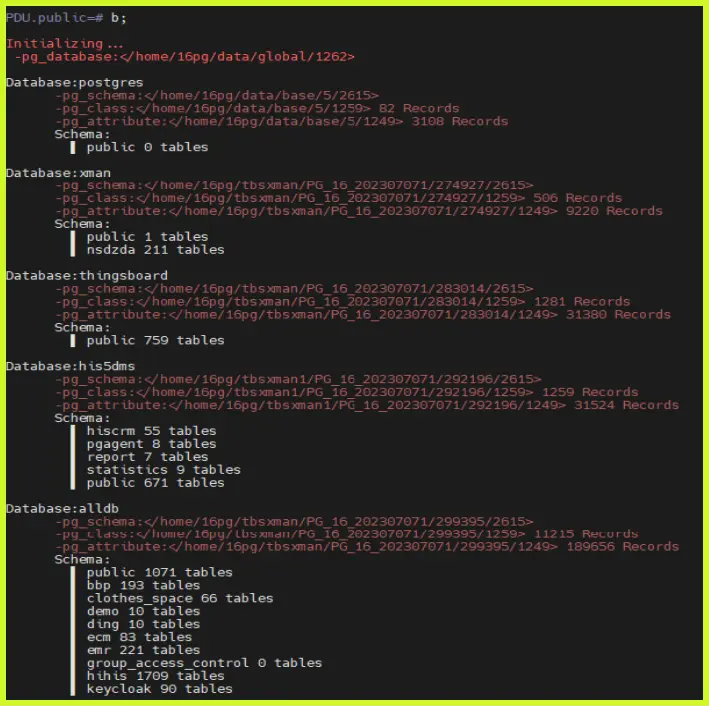Click the Database:alldb heading
Screen dimensions: 710x708
62,509
